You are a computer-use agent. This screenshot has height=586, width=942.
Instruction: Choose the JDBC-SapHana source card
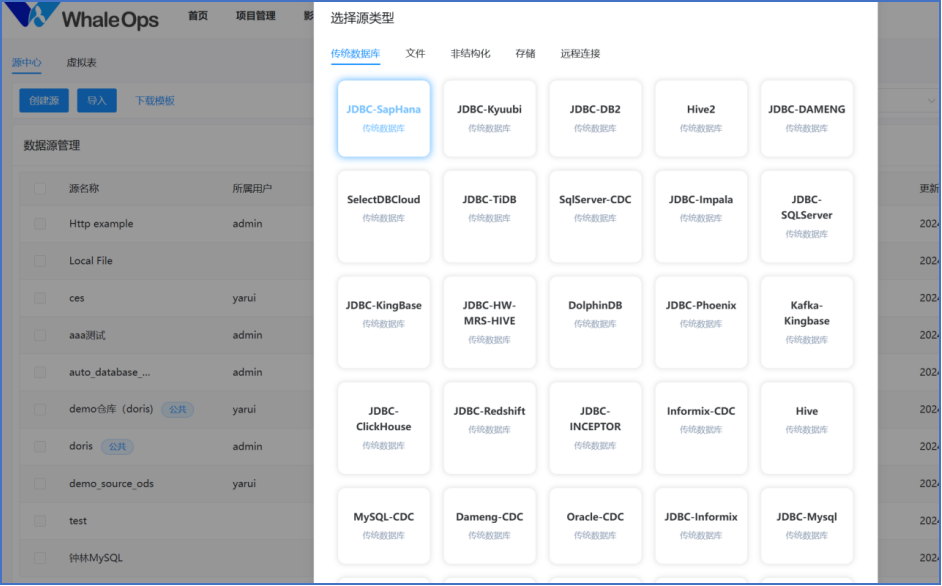pos(383,118)
